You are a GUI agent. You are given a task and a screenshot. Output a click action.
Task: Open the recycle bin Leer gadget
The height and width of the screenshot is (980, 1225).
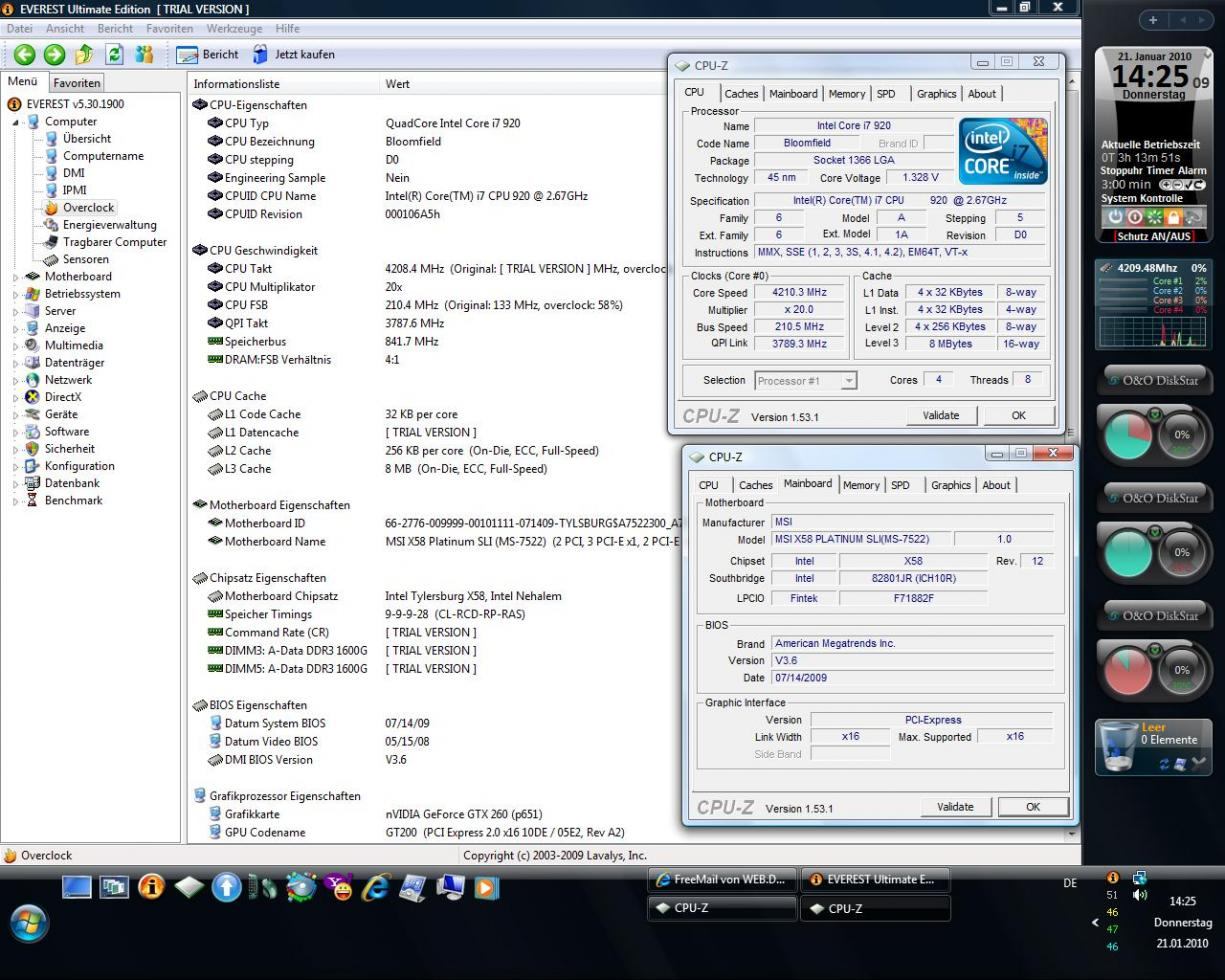[x=1153, y=747]
